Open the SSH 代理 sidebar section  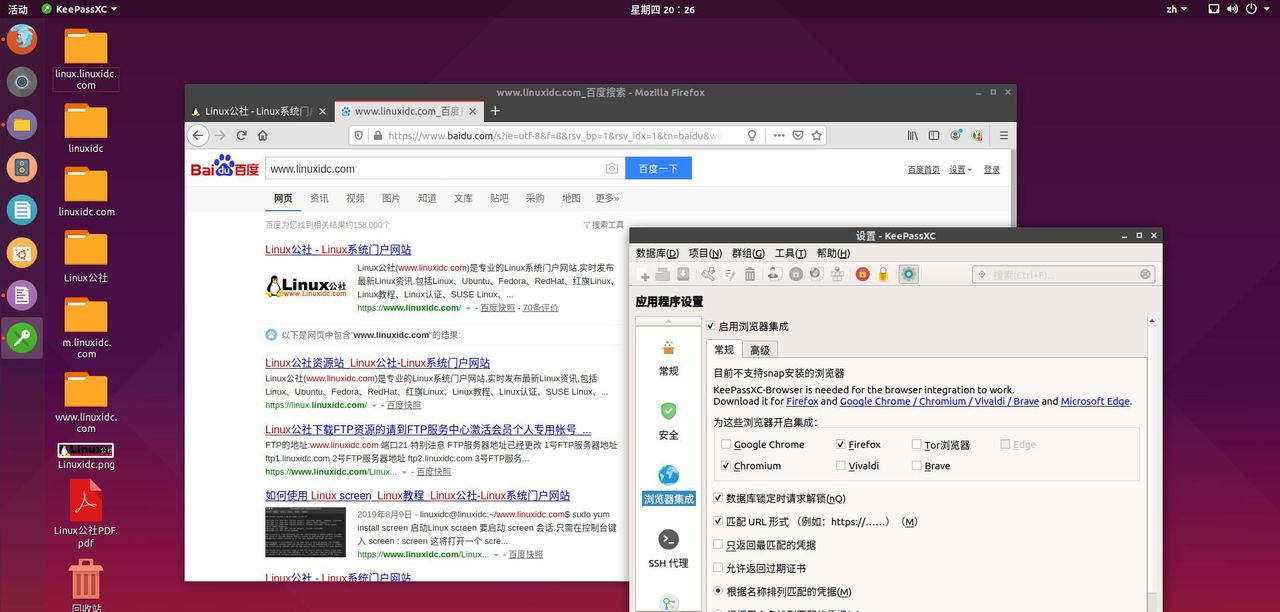(x=668, y=549)
